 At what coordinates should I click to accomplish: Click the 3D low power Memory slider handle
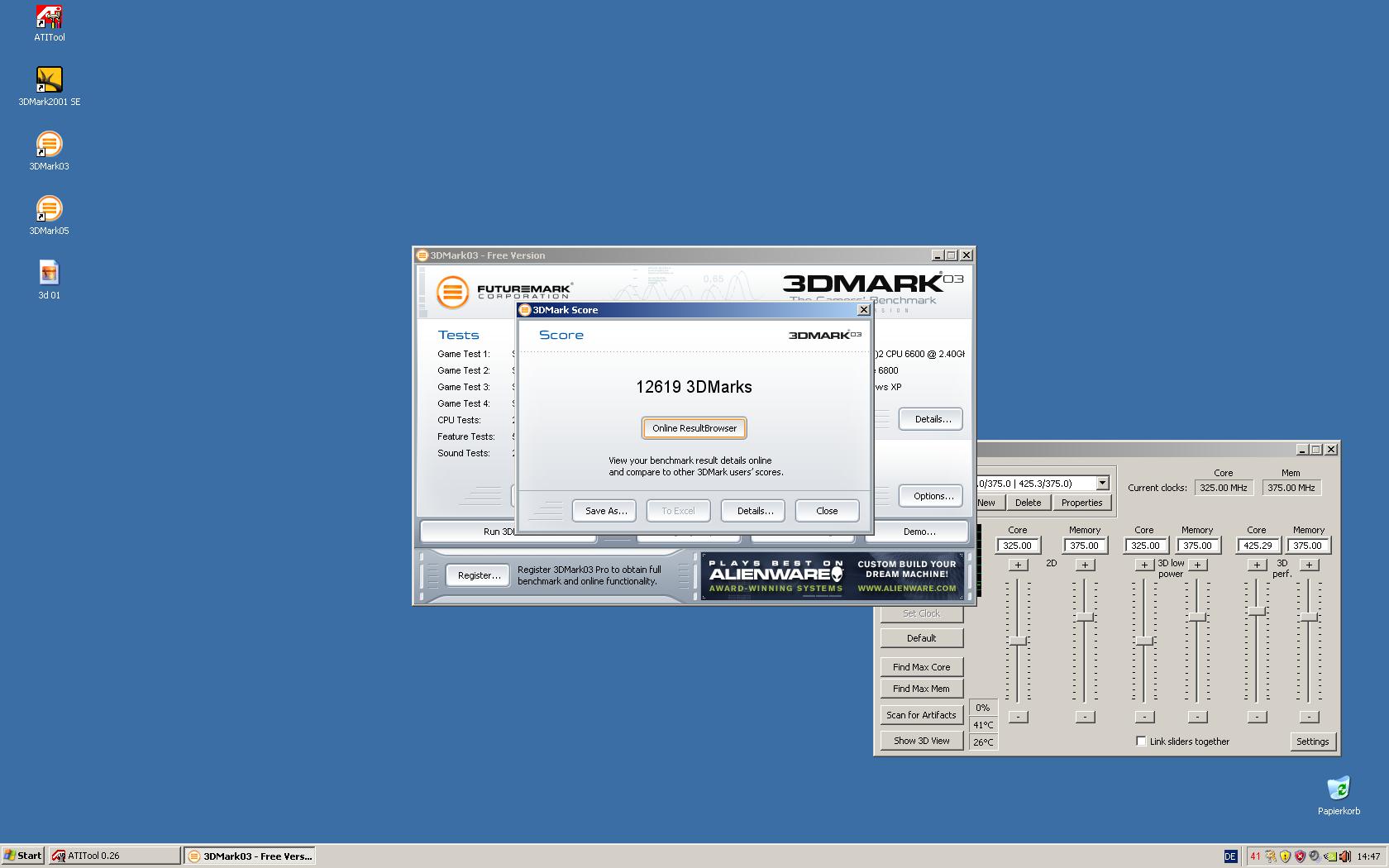click(x=1197, y=617)
